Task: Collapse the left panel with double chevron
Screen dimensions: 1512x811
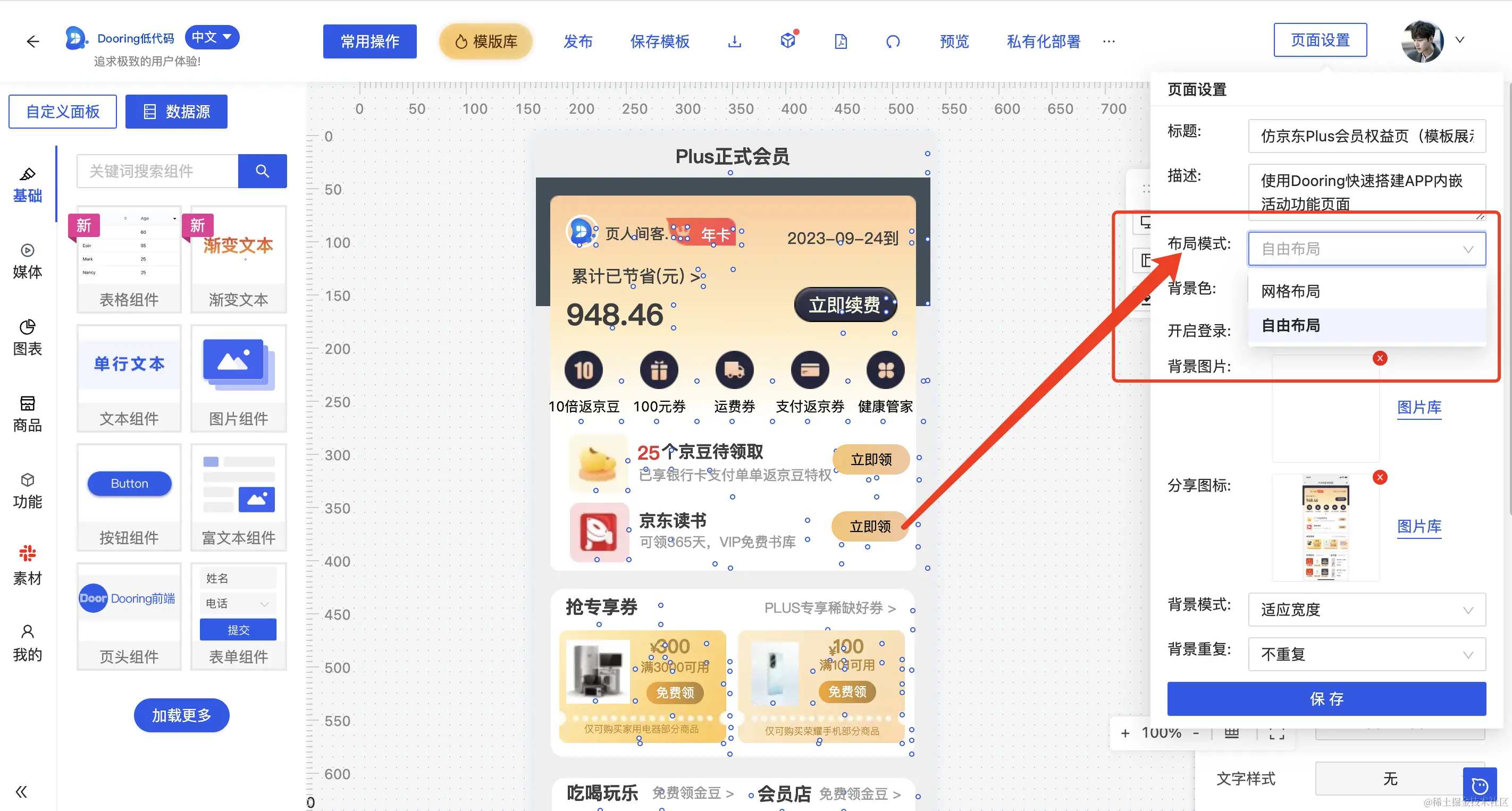Action: [21, 792]
